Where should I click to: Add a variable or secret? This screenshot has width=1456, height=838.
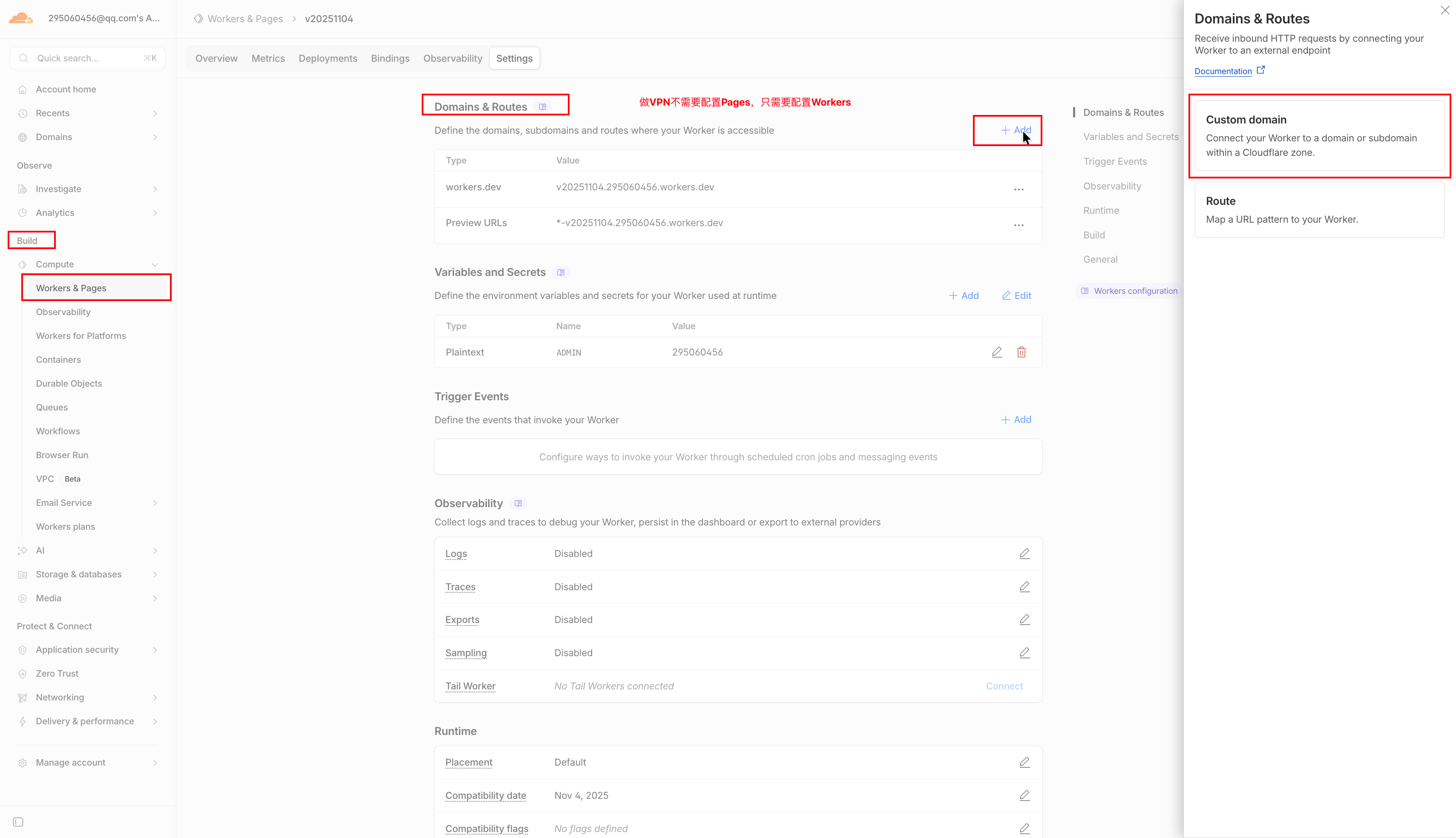coord(964,296)
